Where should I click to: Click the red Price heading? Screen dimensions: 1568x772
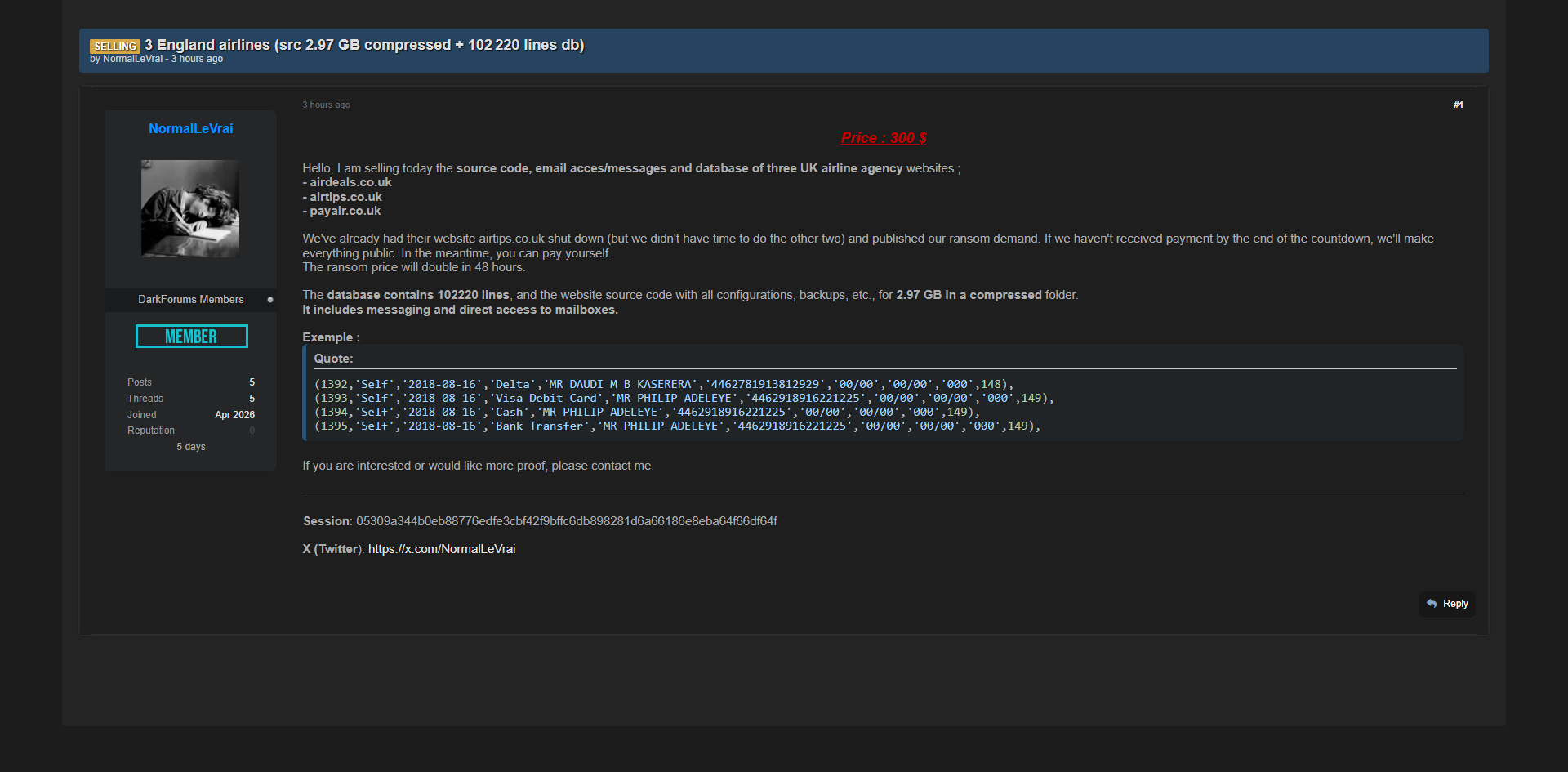(x=883, y=138)
